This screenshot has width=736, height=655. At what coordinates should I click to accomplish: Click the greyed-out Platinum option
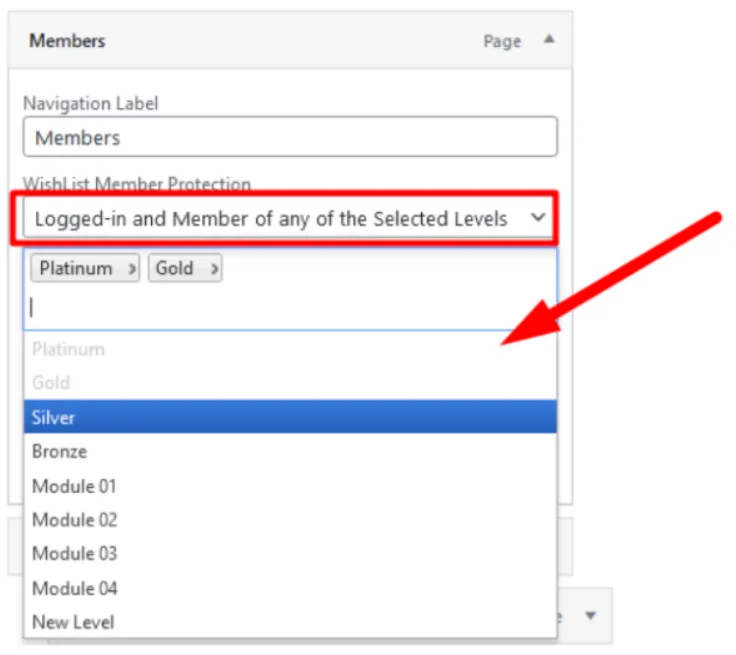pos(290,349)
